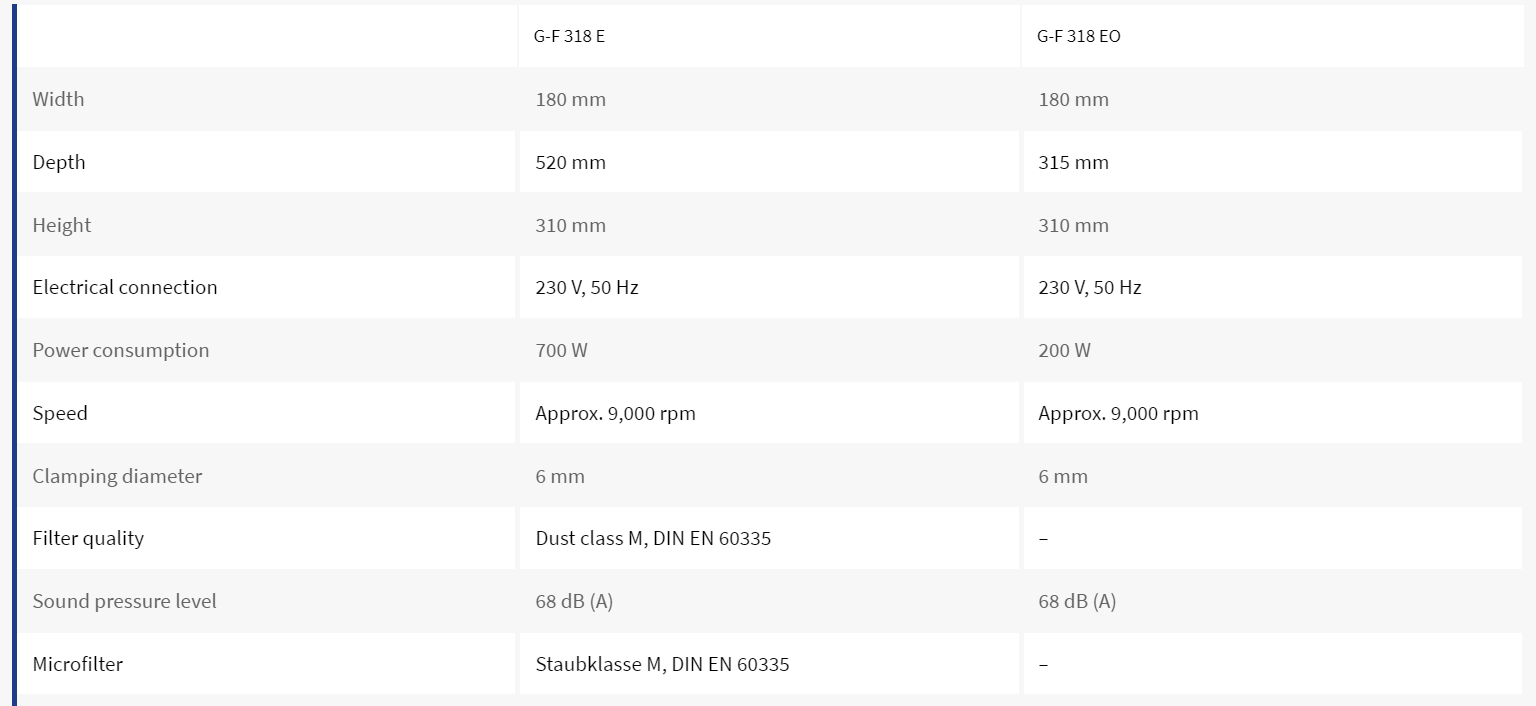
Task: Click 230 V, 50 Hz under G-F 318 EO
Action: (x=1090, y=287)
